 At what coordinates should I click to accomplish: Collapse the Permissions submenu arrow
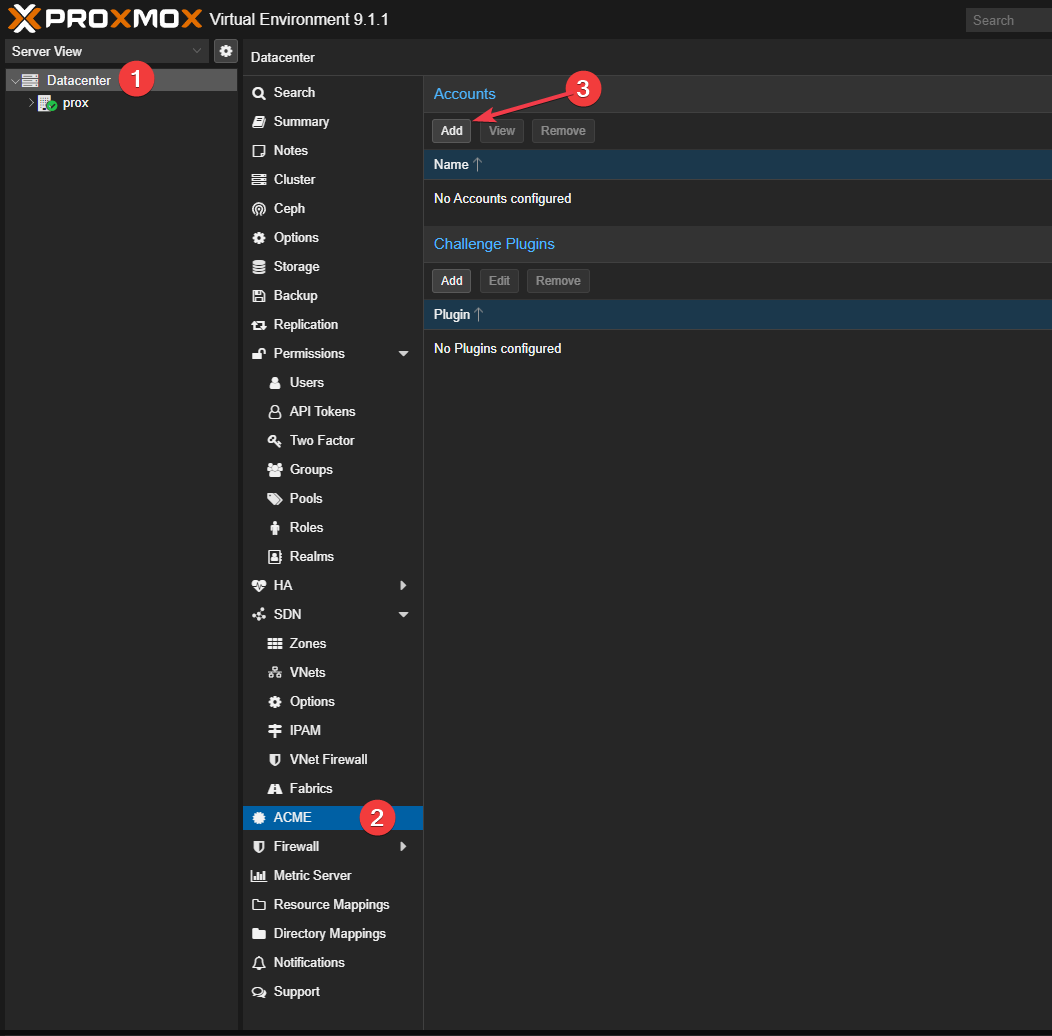pyautogui.click(x=403, y=354)
